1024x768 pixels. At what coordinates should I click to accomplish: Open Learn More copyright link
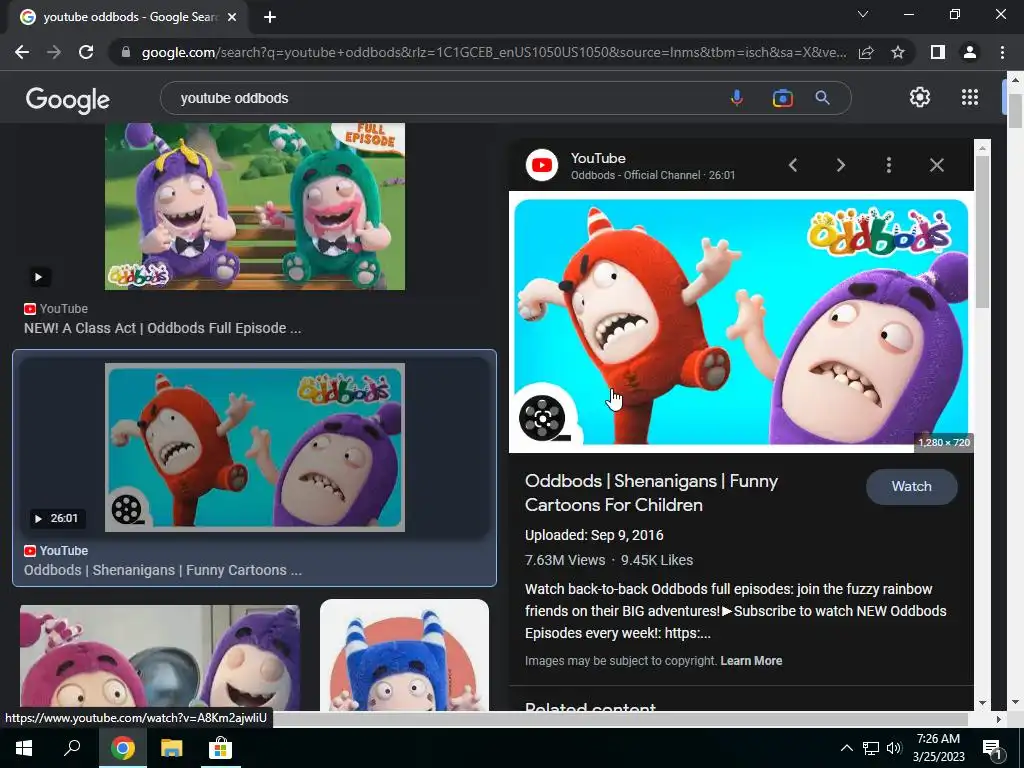pyautogui.click(x=751, y=661)
